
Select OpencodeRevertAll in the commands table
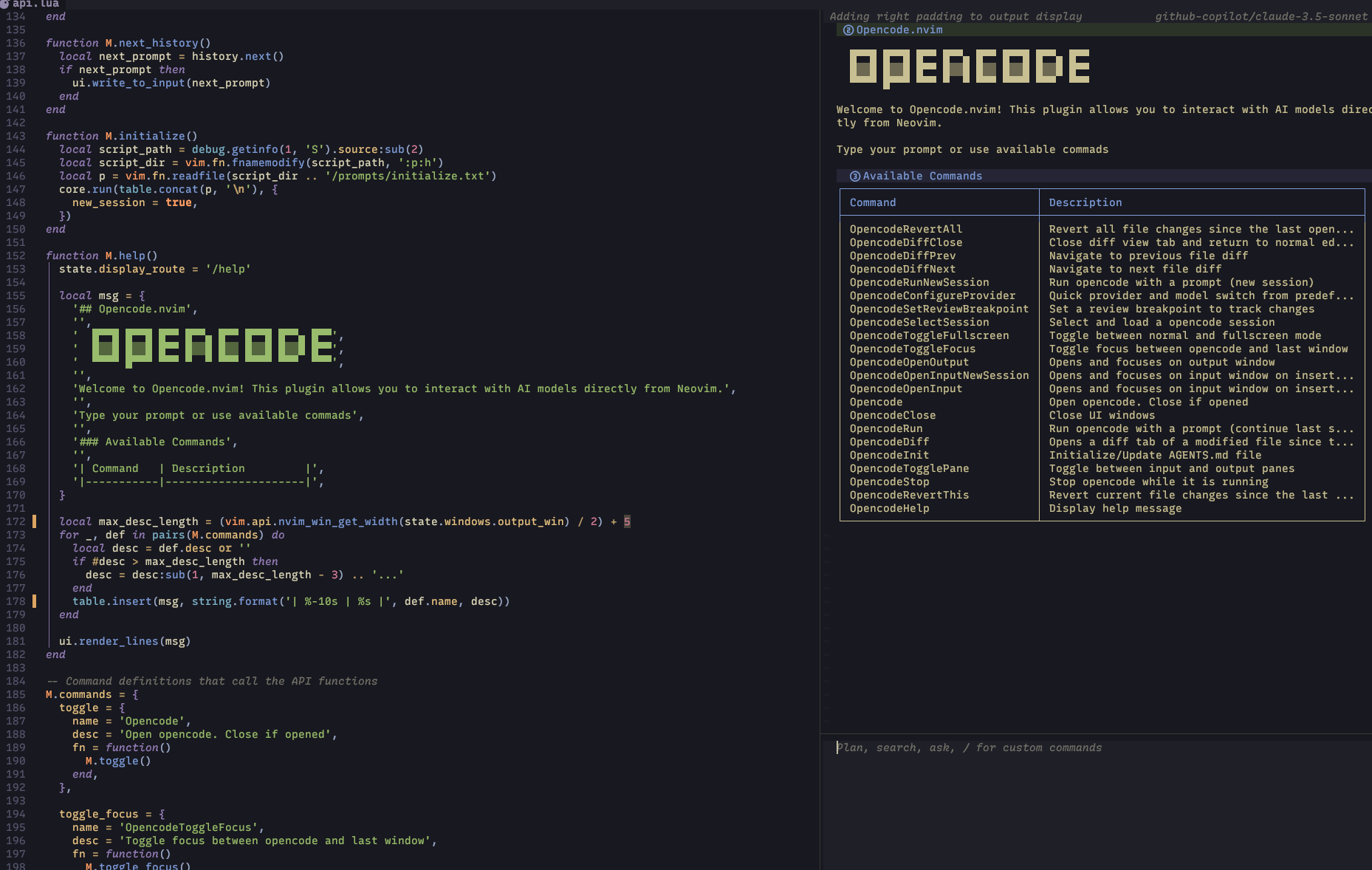pos(906,229)
